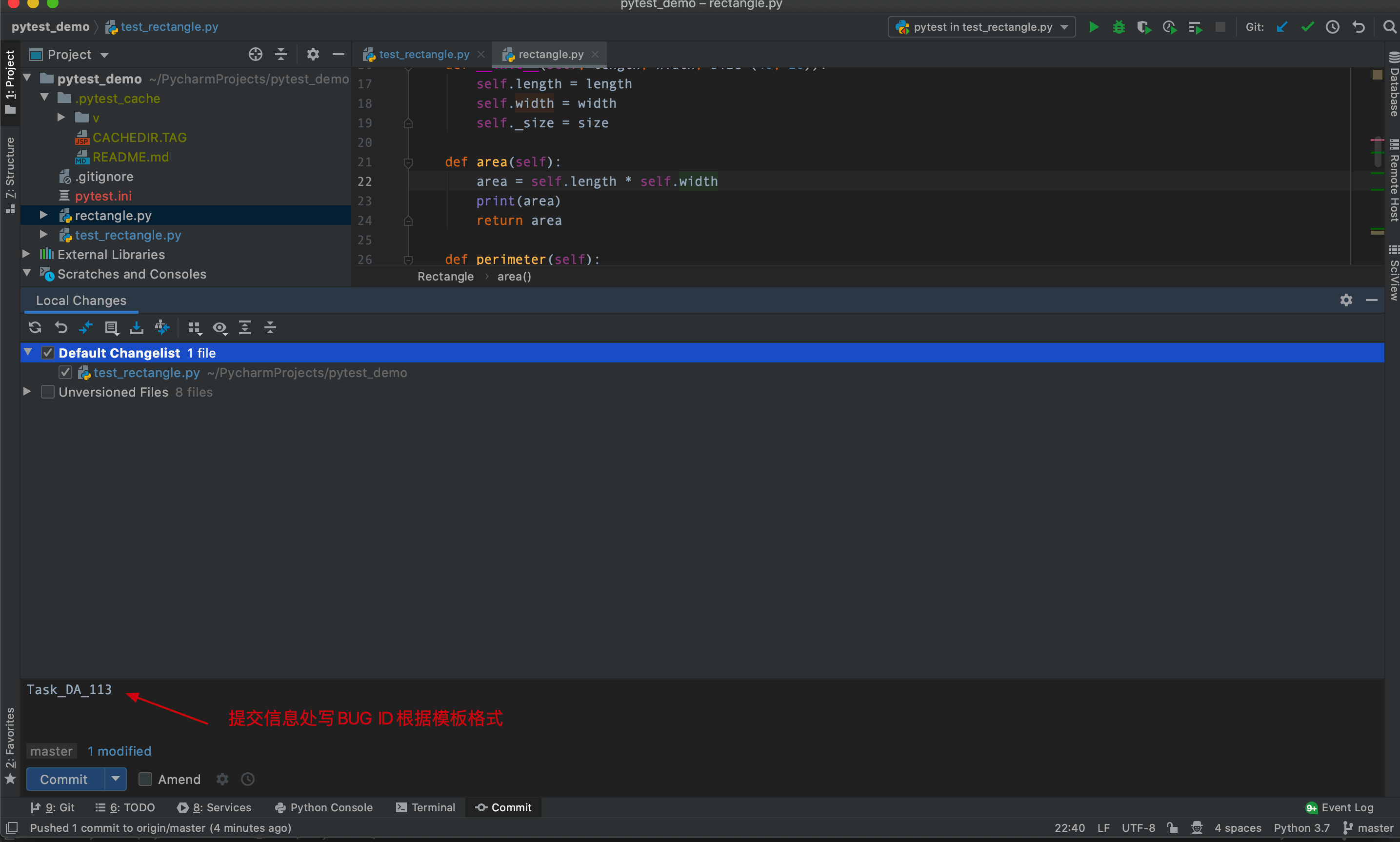1400x842 pixels.
Task: Open the pytest run configuration dropdown
Action: click(x=982, y=27)
